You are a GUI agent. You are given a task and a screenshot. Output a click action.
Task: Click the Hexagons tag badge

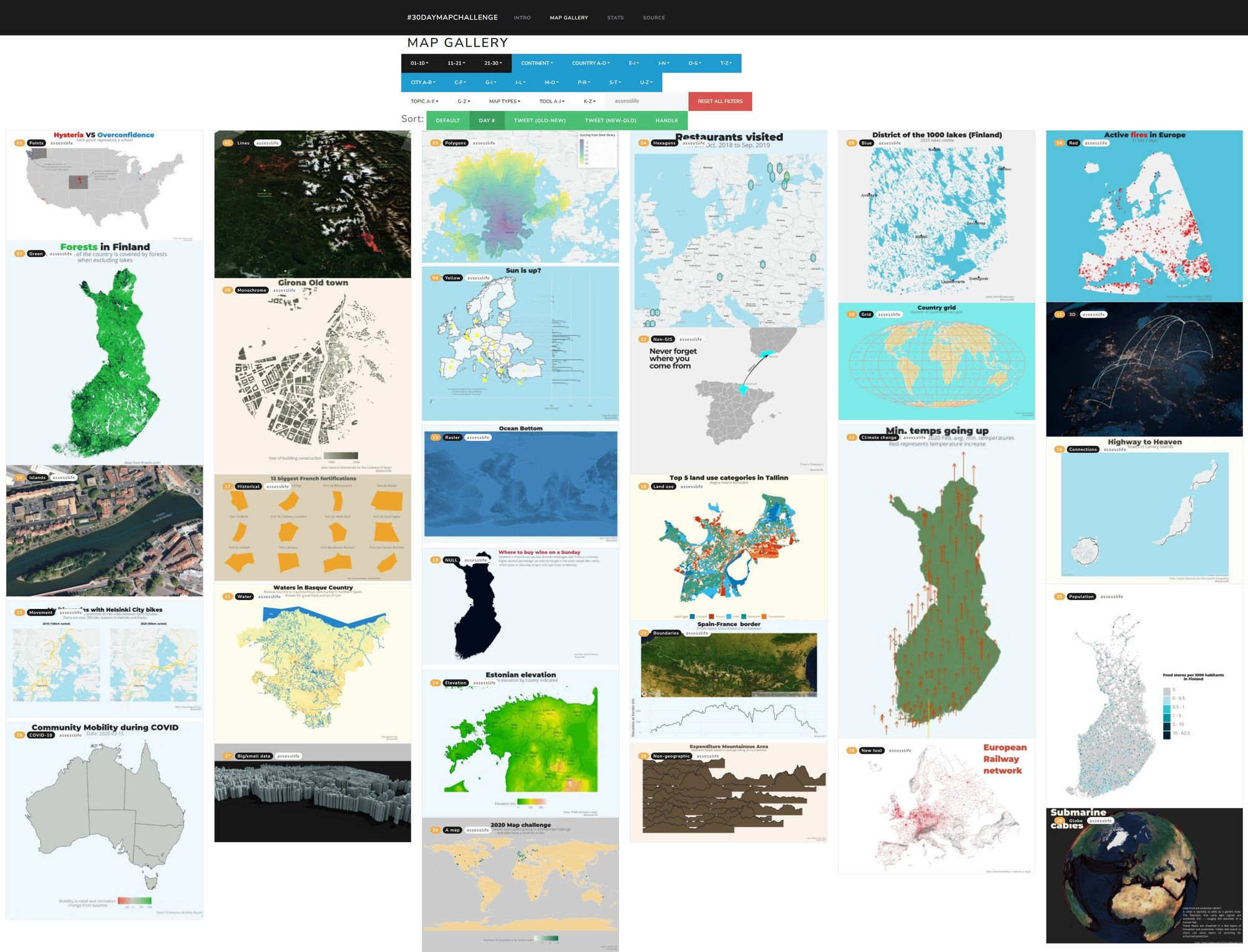point(664,143)
